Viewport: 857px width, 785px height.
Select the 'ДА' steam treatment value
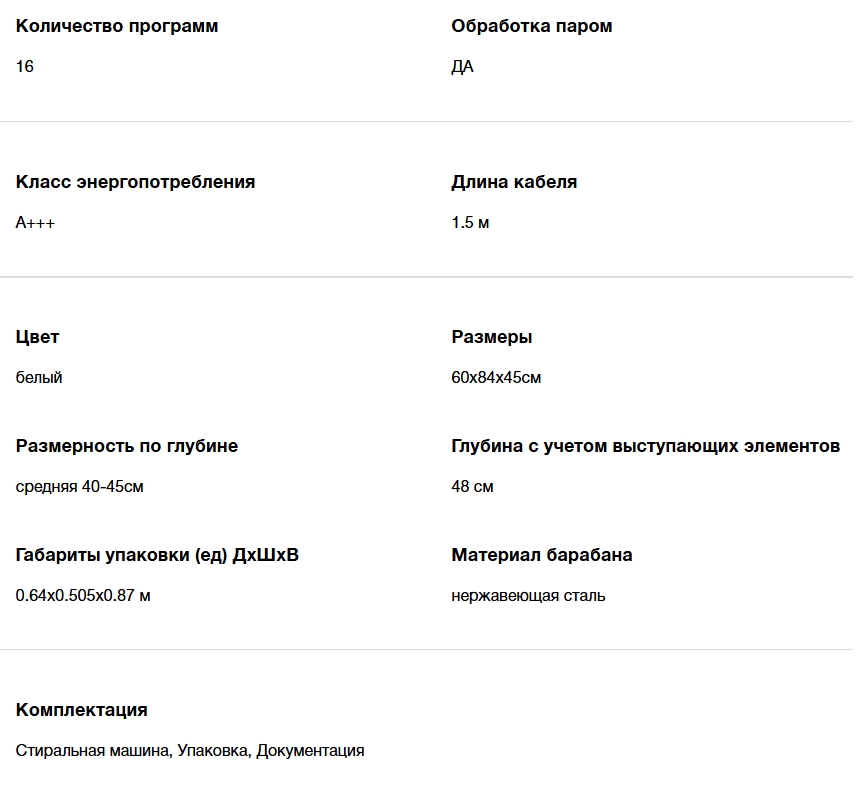click(462, 67)
